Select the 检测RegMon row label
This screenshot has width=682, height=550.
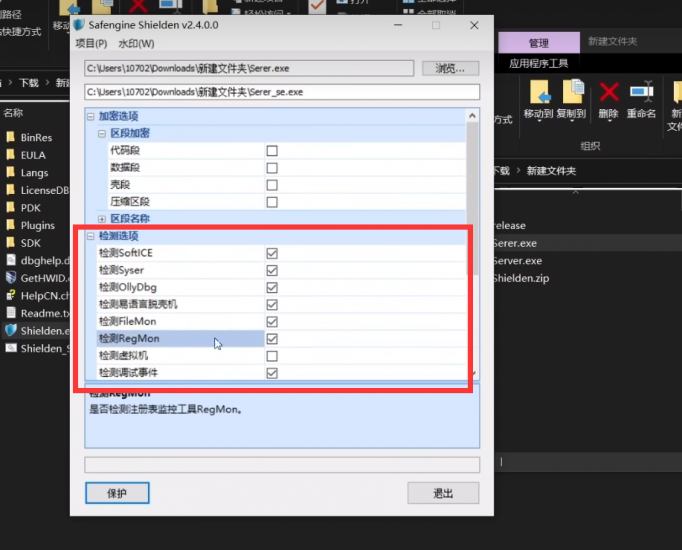point(129,338)
